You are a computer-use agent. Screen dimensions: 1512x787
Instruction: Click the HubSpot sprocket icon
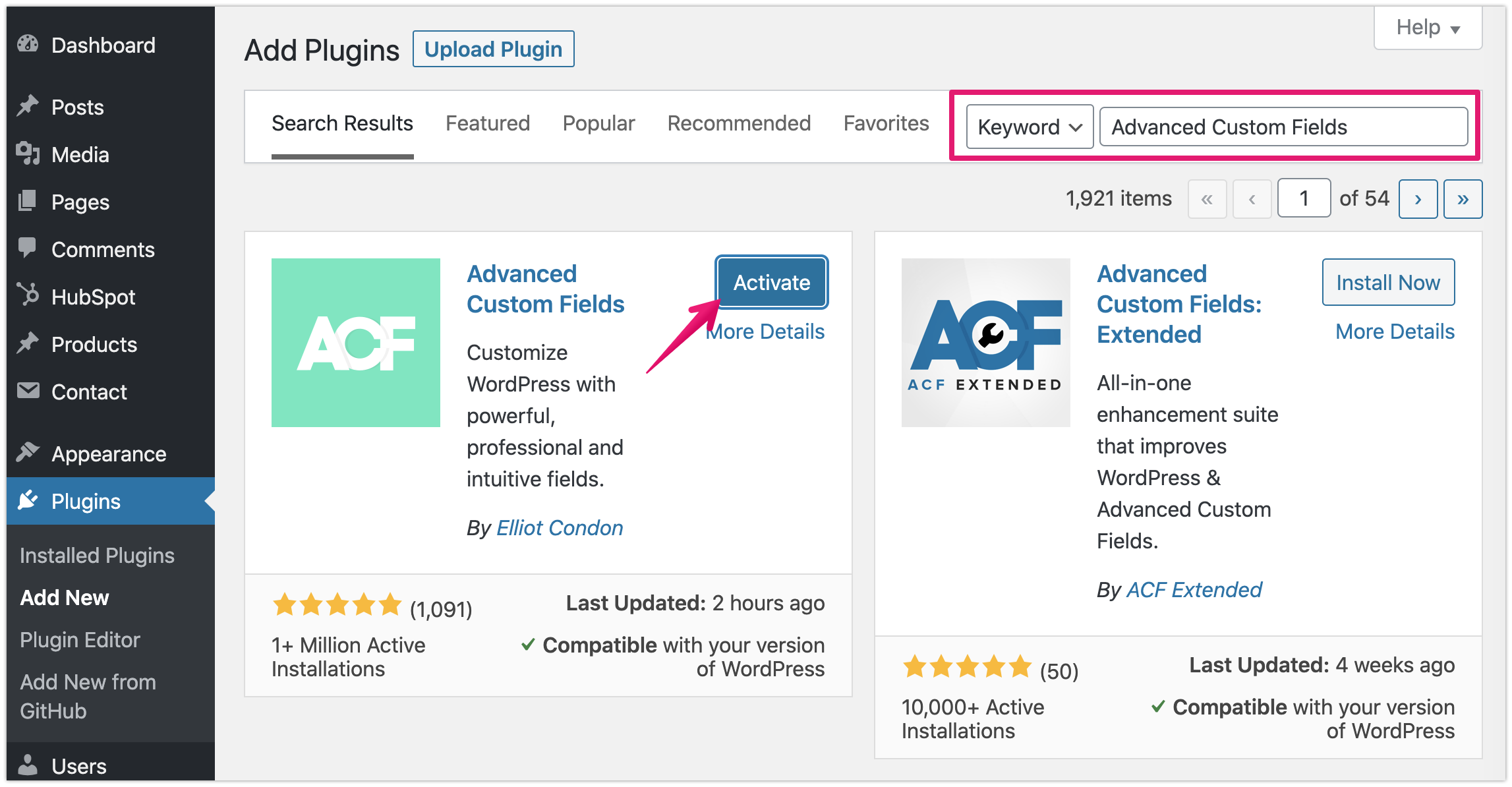[28, 295]
